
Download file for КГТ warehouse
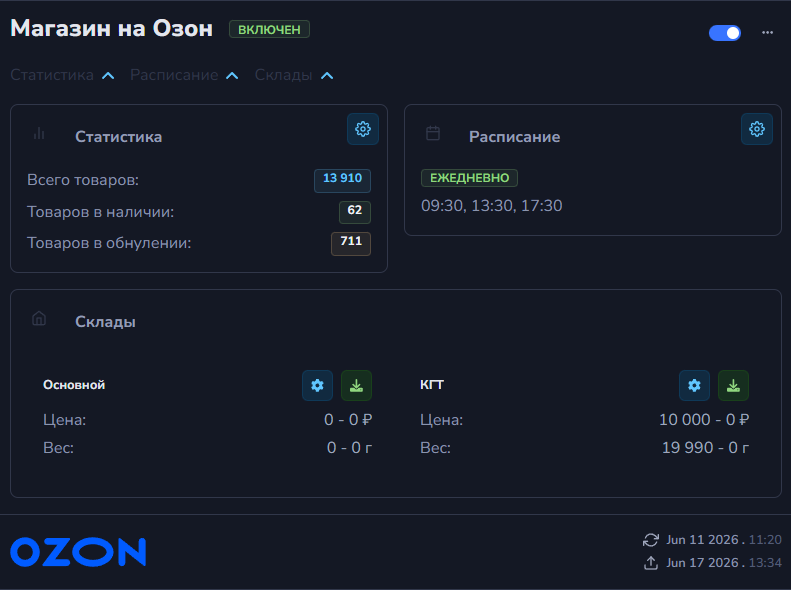tap(733, 386)
